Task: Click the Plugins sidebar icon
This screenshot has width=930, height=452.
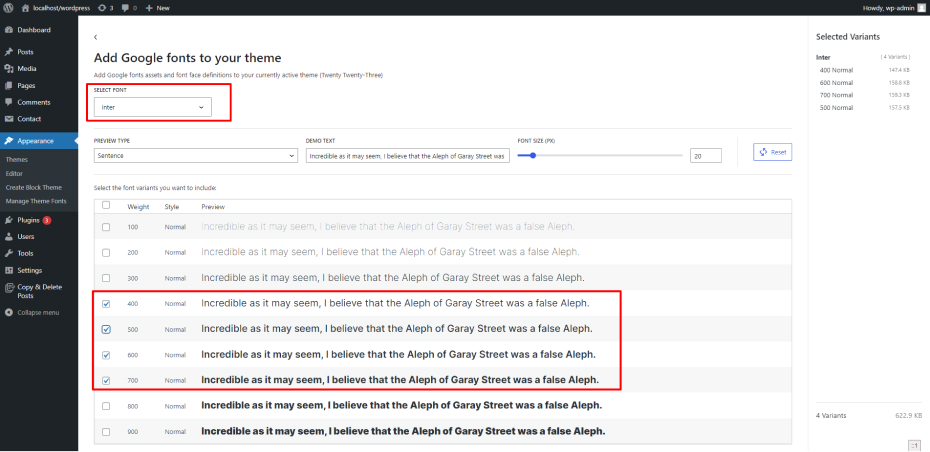Action: [x=9, y=220]
